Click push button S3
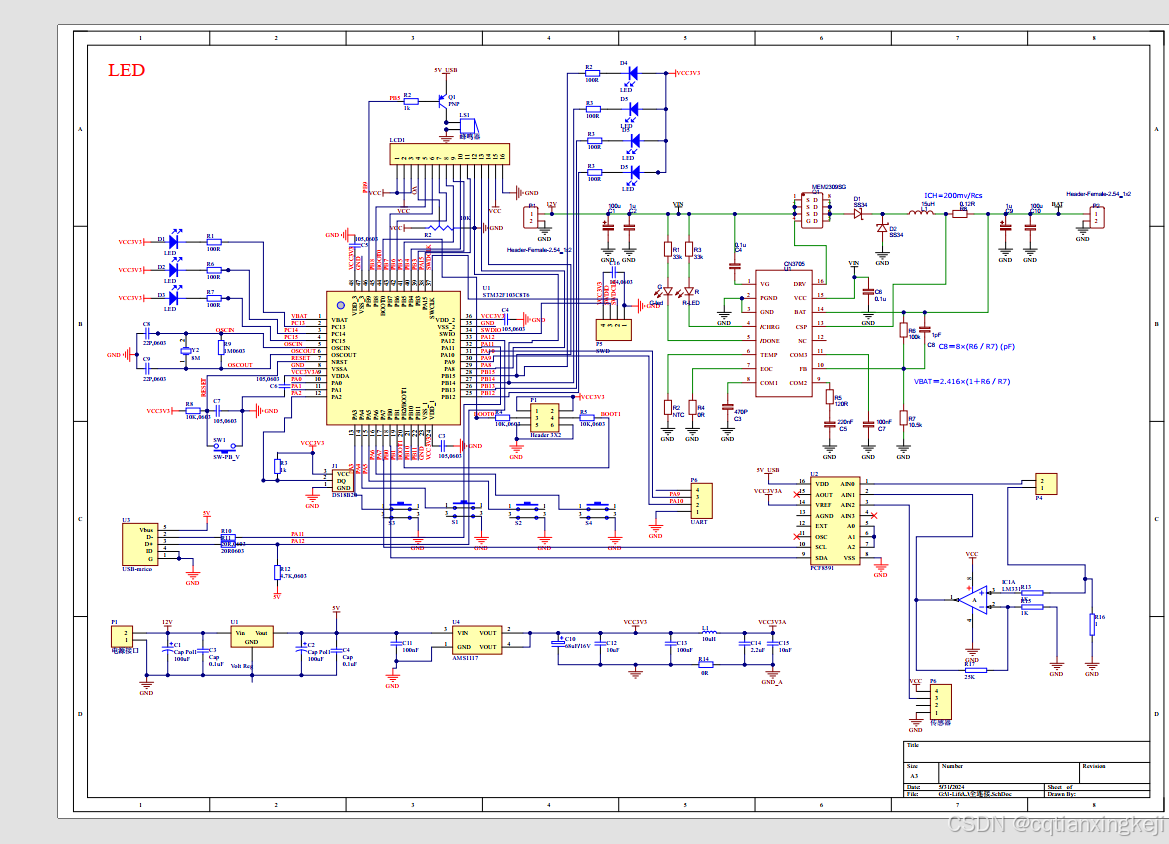The width and height of the screenshot is (1169, 844). tap(401, 510)
